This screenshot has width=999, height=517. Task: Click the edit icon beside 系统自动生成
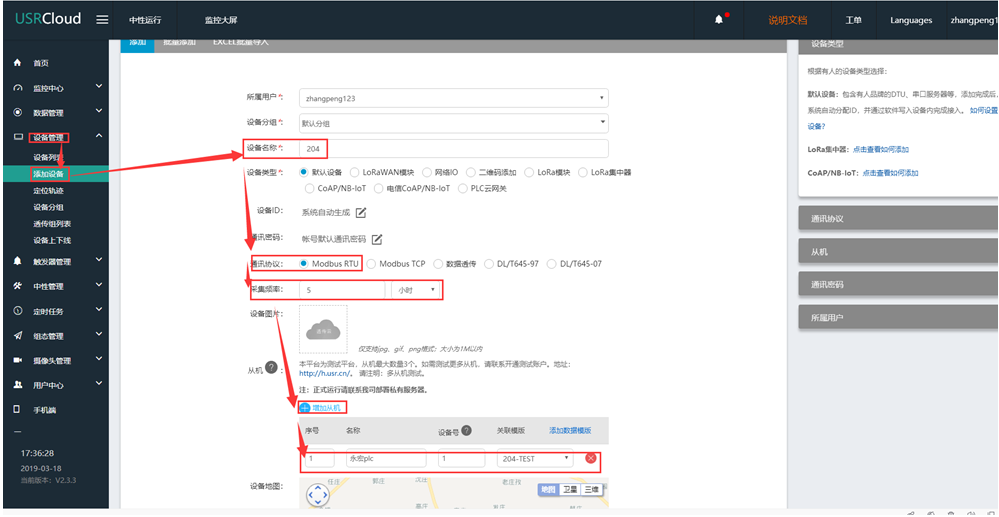361,212
